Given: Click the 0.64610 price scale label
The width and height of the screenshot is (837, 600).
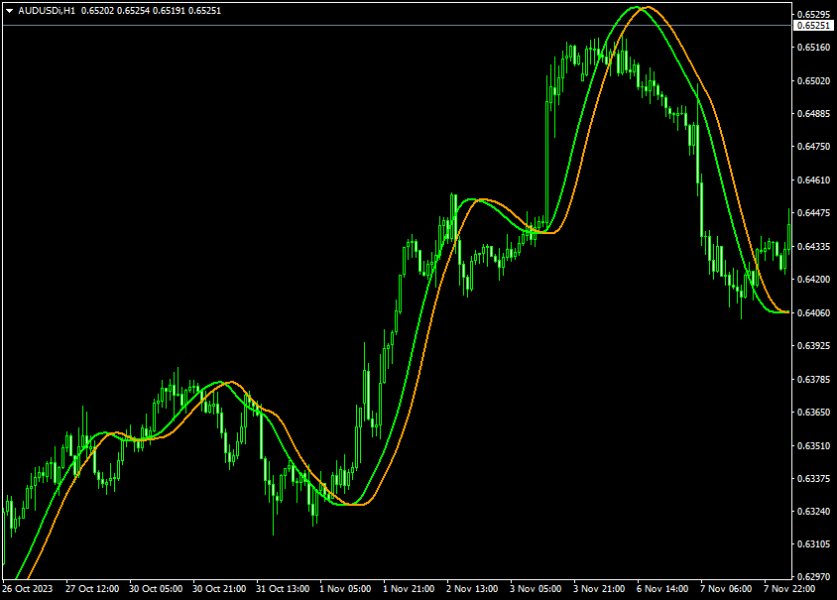Looking at the screenshot, I should (x=814, y=180).
